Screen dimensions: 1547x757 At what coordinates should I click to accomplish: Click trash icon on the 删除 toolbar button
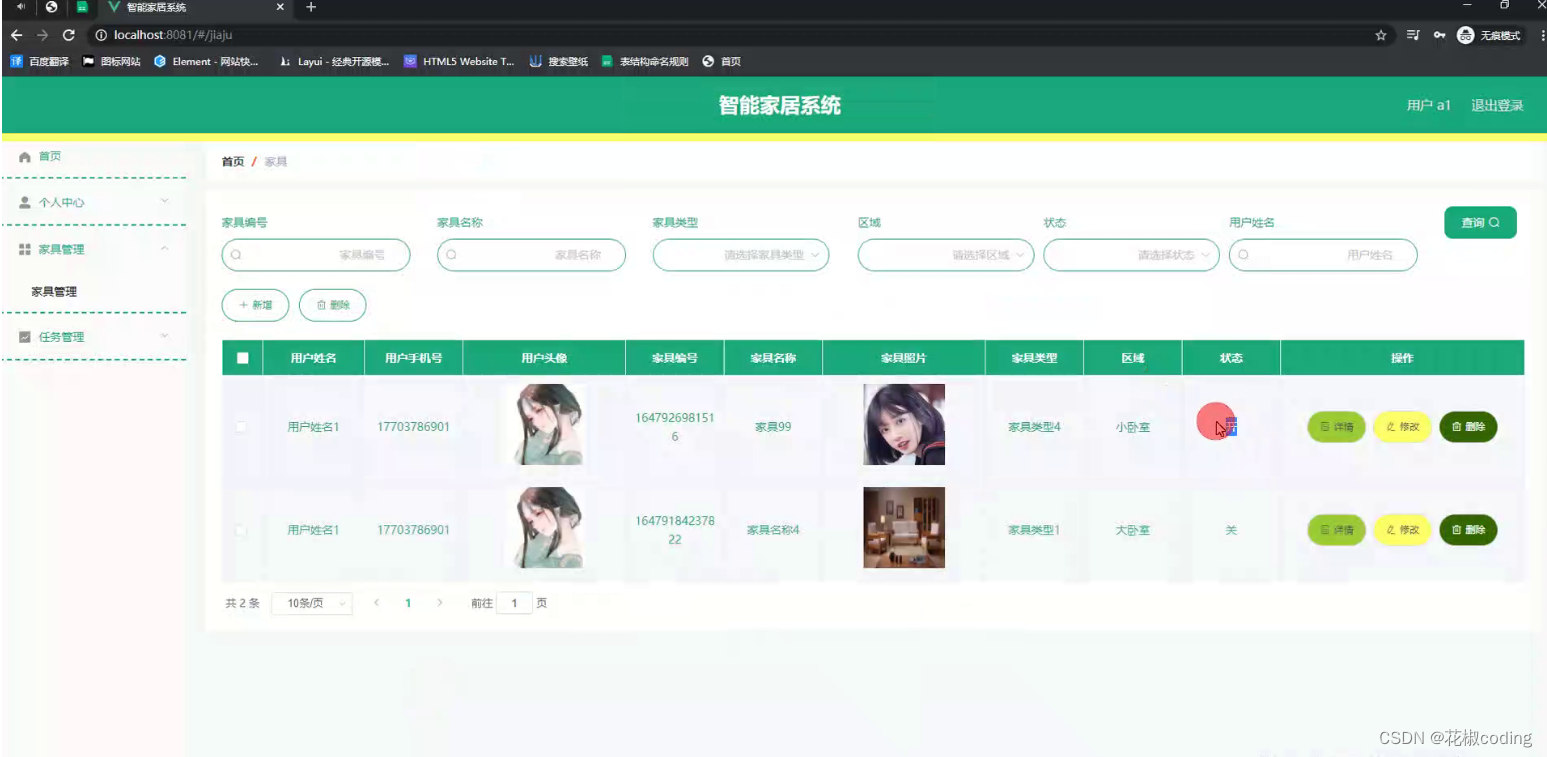(x=322, y=305)
